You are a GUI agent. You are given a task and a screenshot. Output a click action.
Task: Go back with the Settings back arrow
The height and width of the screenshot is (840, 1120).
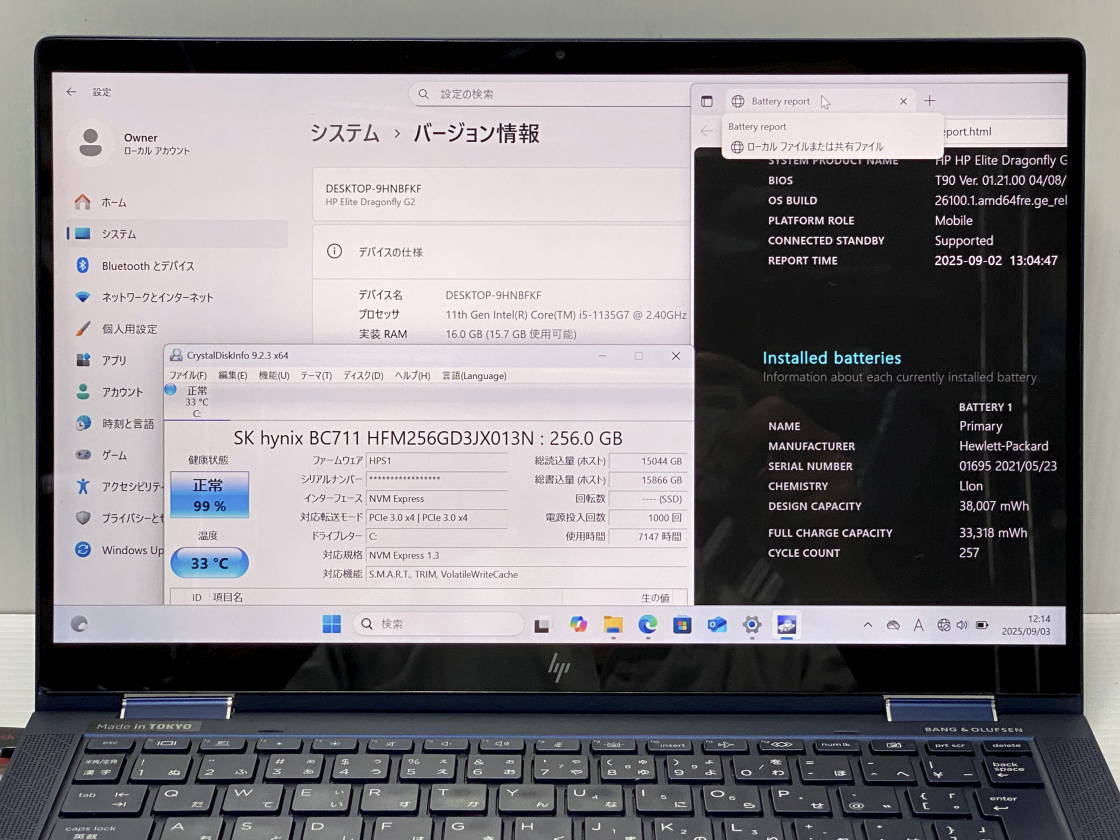click(71, 92)
